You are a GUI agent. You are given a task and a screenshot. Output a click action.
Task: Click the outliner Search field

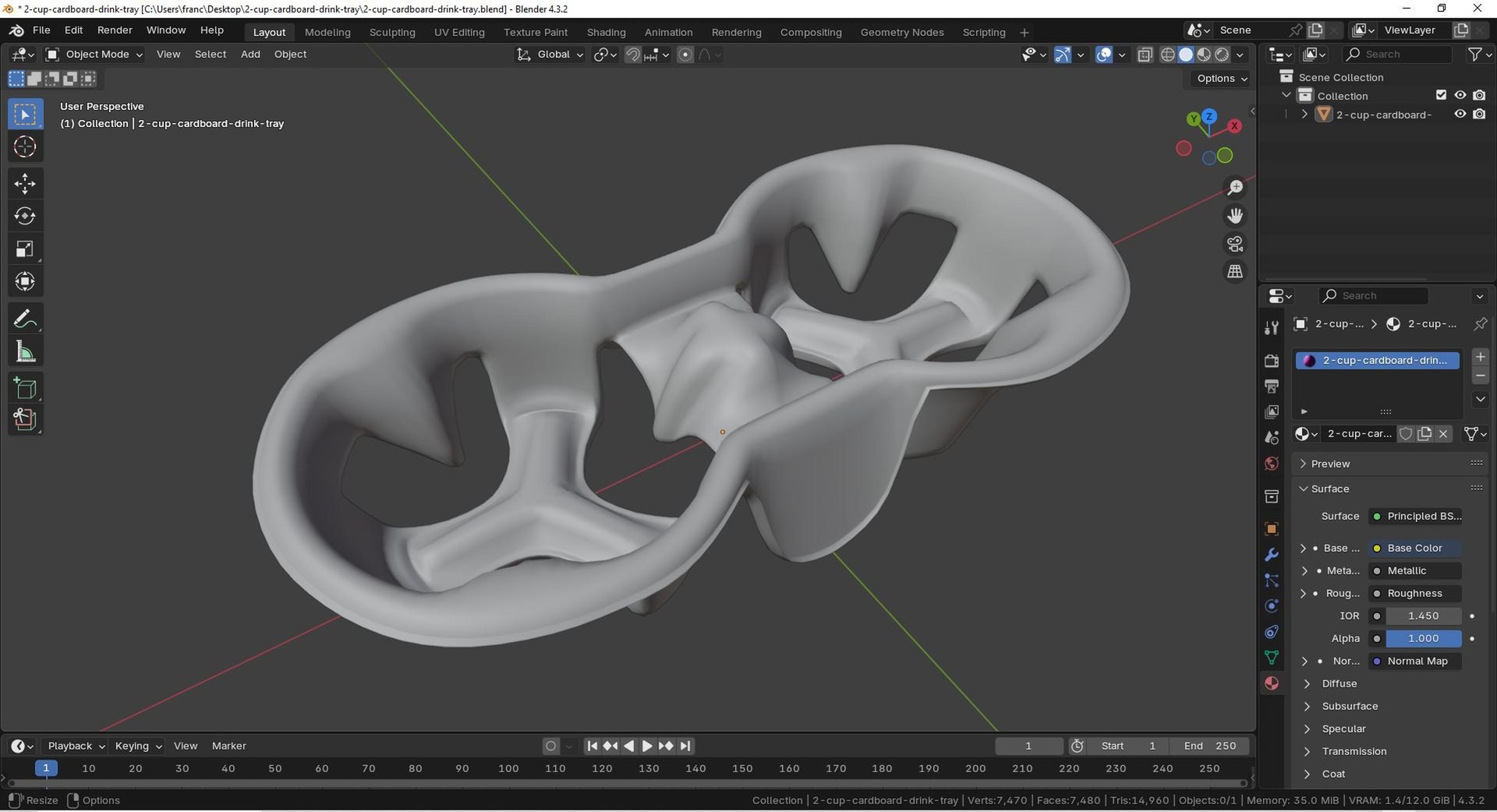pos(1396,55)
